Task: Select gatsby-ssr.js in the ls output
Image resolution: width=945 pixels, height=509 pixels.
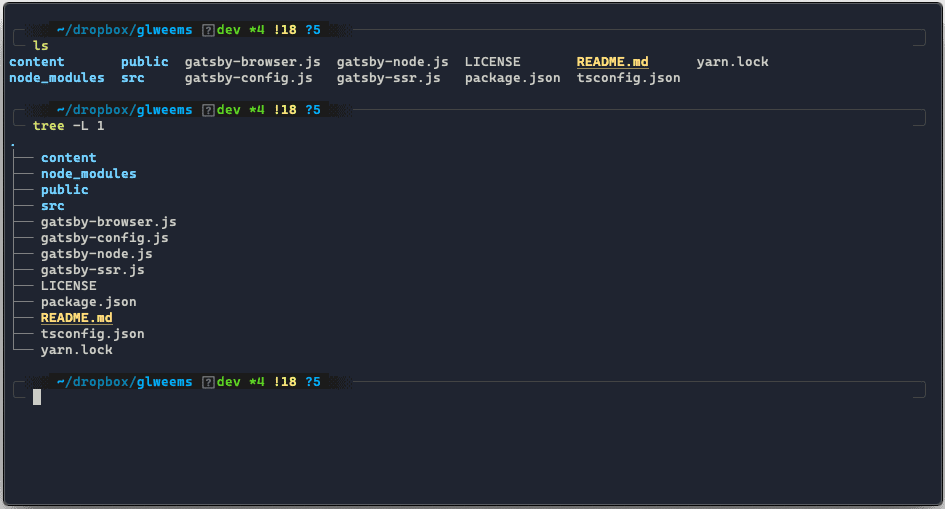Action: point(388,78)
